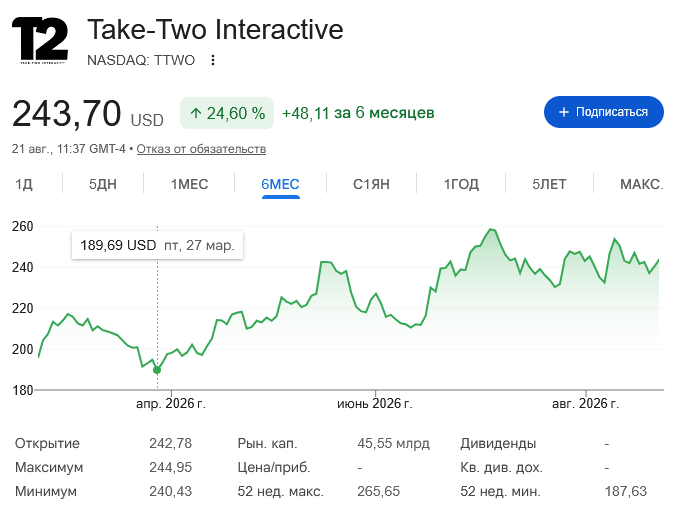677x515 pixels.
Task: Click the 243,70 USD price value
Action: (x=88, y=114)
